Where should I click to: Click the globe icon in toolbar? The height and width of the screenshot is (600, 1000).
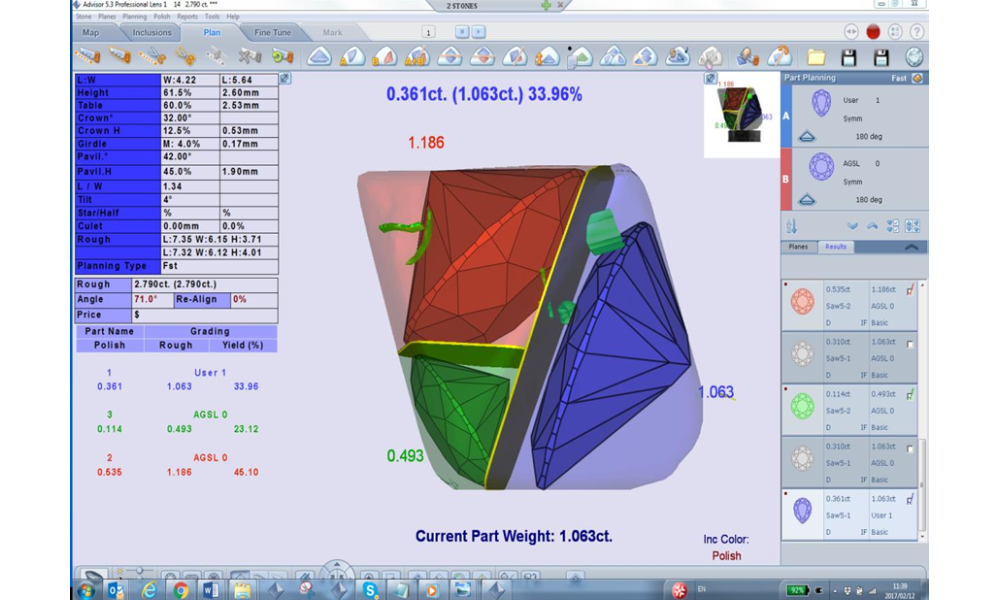[x=914, y=57]
